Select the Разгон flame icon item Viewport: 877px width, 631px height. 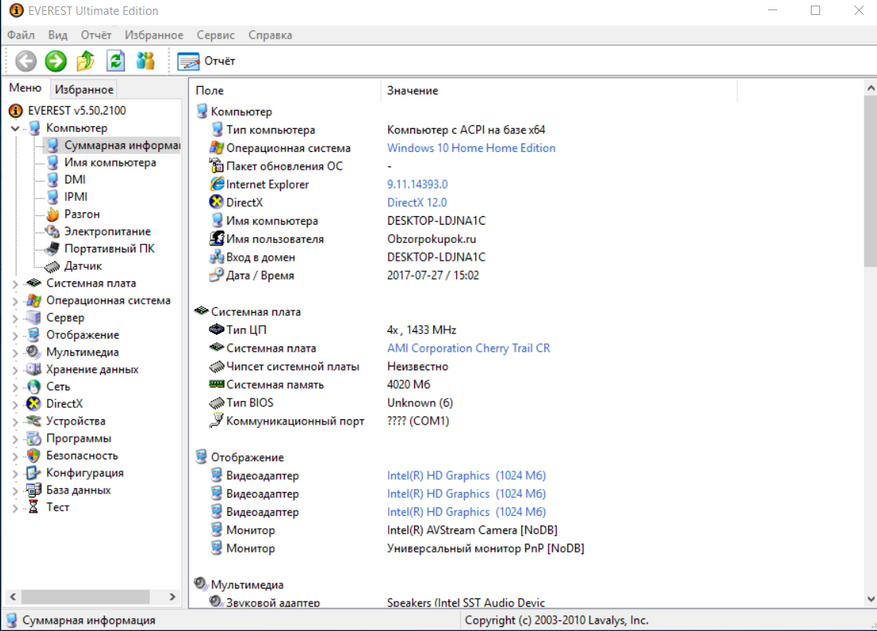(x=53, y=214)
